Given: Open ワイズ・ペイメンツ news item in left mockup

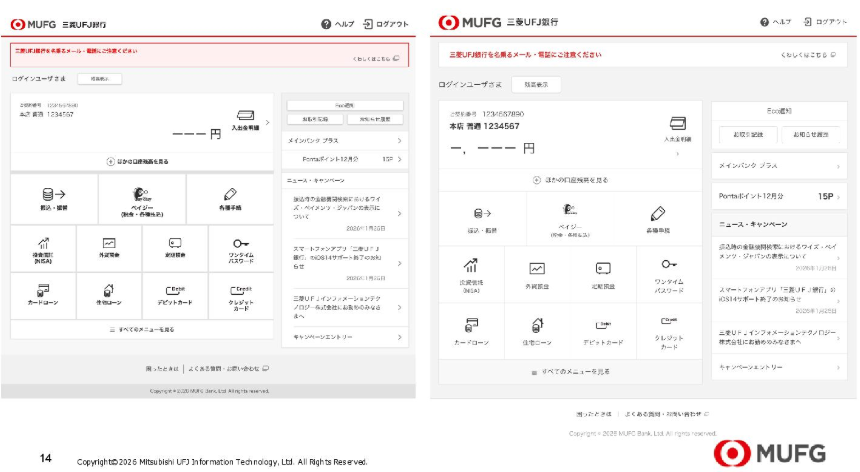Looking at the screenshot, I should coord(344,213).
